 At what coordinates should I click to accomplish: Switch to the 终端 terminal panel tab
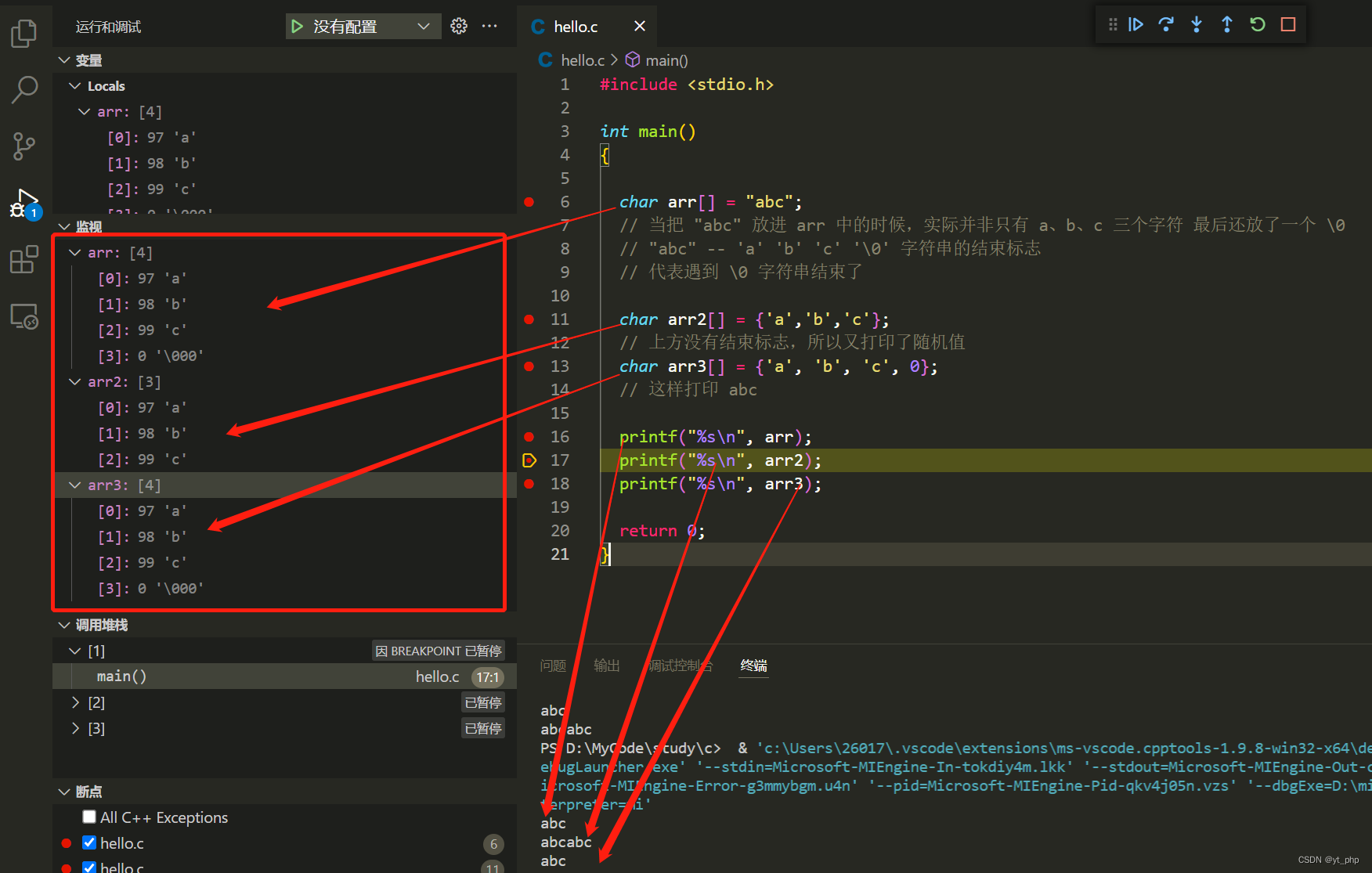tap(754, 666)
